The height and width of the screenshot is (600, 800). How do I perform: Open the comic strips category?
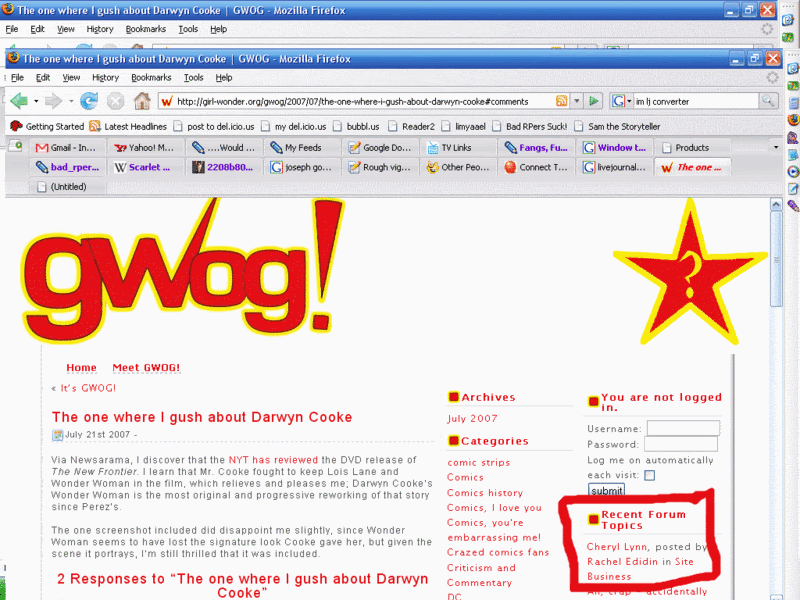click(479, 463)
